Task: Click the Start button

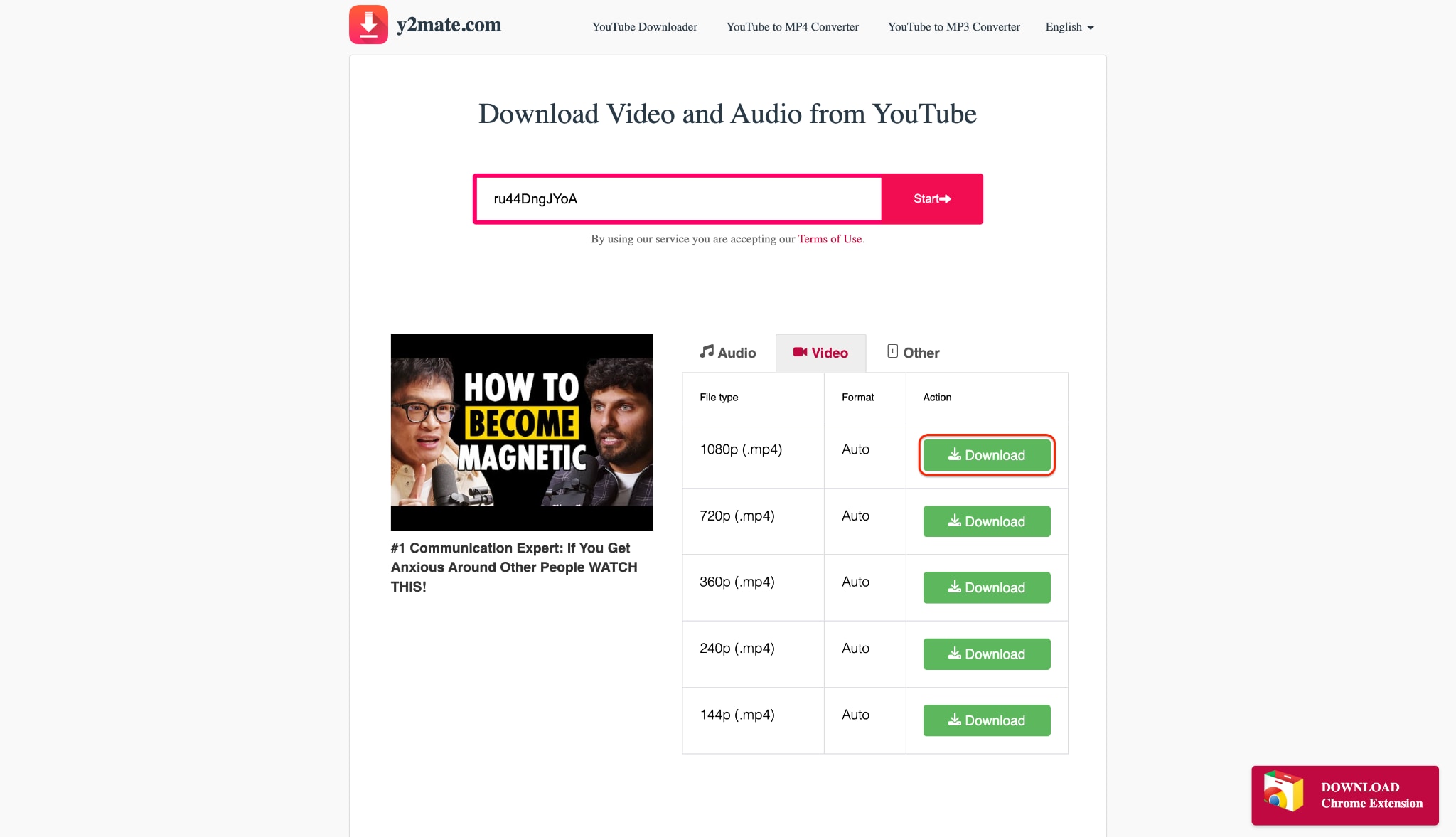Action: [932, 199]
